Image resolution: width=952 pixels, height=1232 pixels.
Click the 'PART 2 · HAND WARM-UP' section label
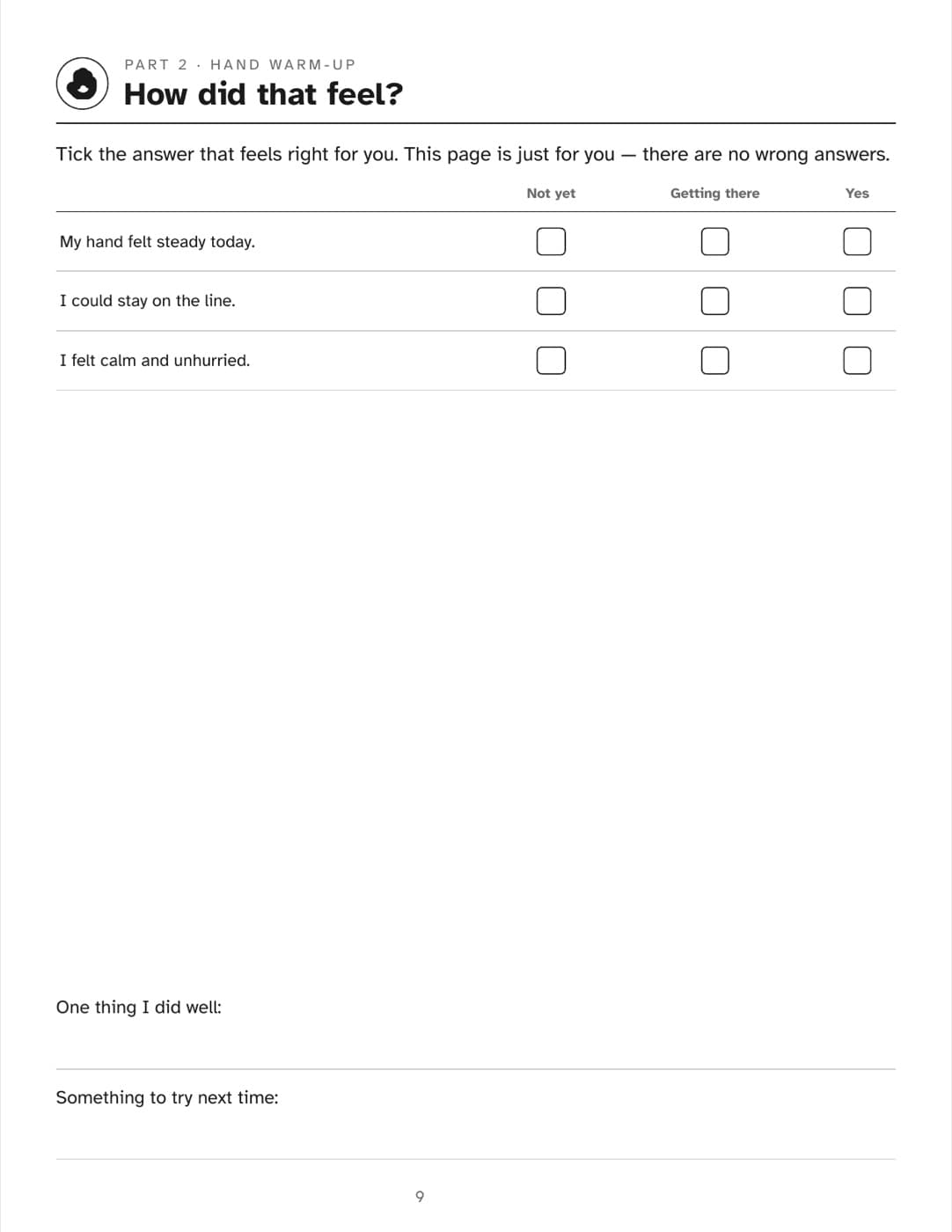click(240, 64)
